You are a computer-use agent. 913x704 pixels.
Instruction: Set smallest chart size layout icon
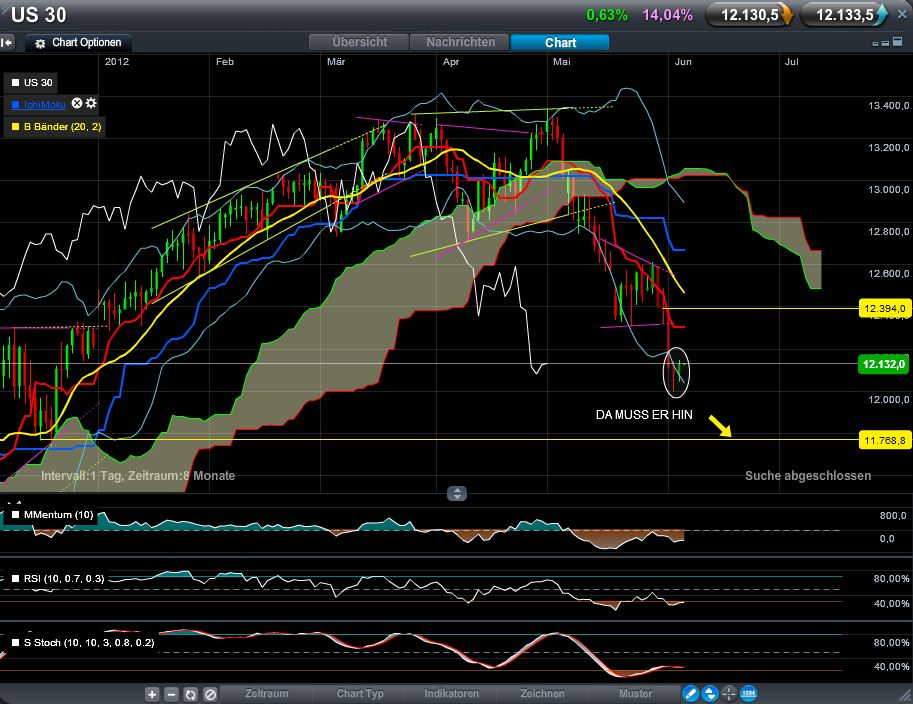pyautogui.click(x=875, y=44)
